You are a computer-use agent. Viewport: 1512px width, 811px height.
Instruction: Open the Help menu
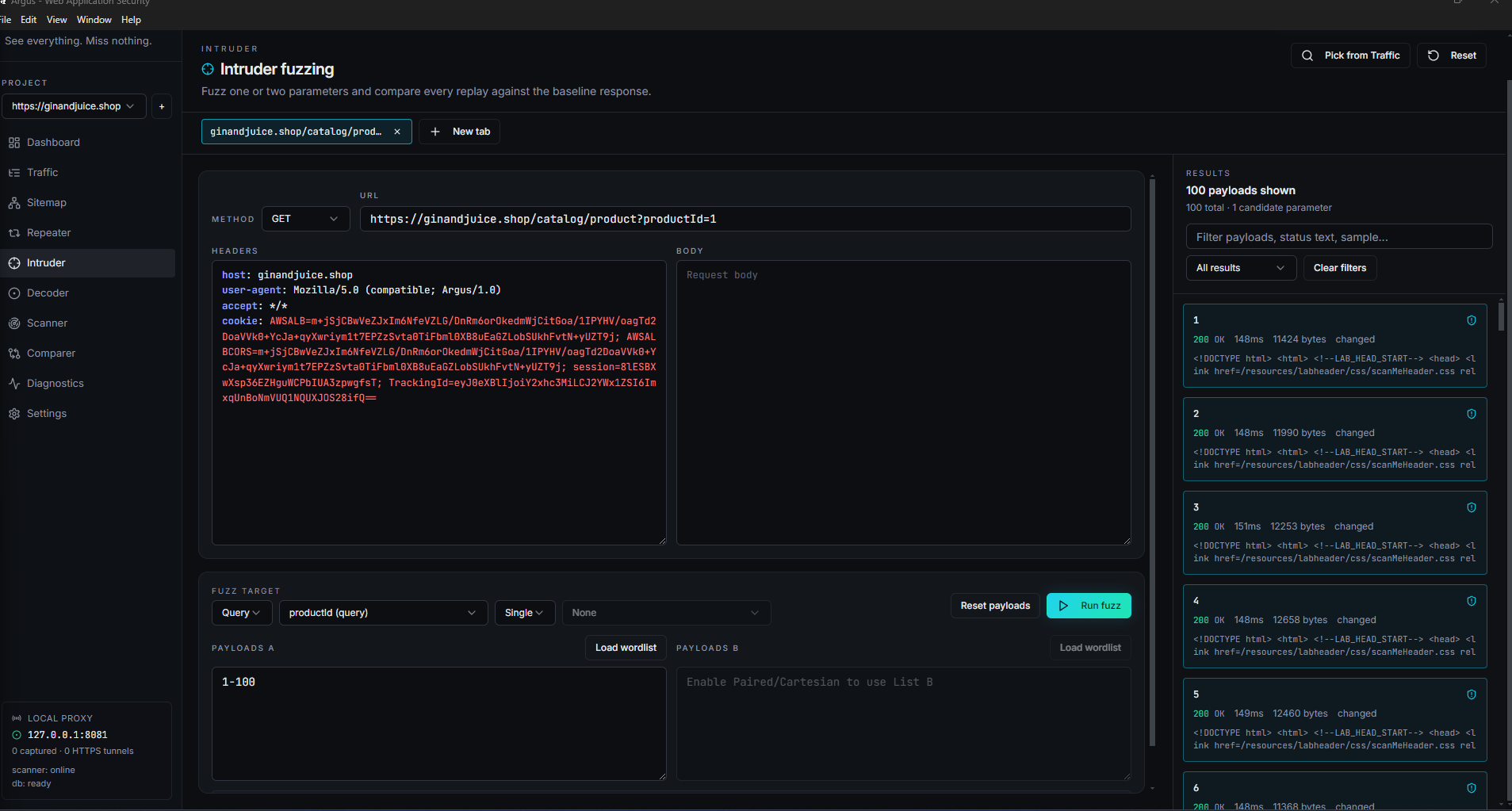(x=131, y=20)
